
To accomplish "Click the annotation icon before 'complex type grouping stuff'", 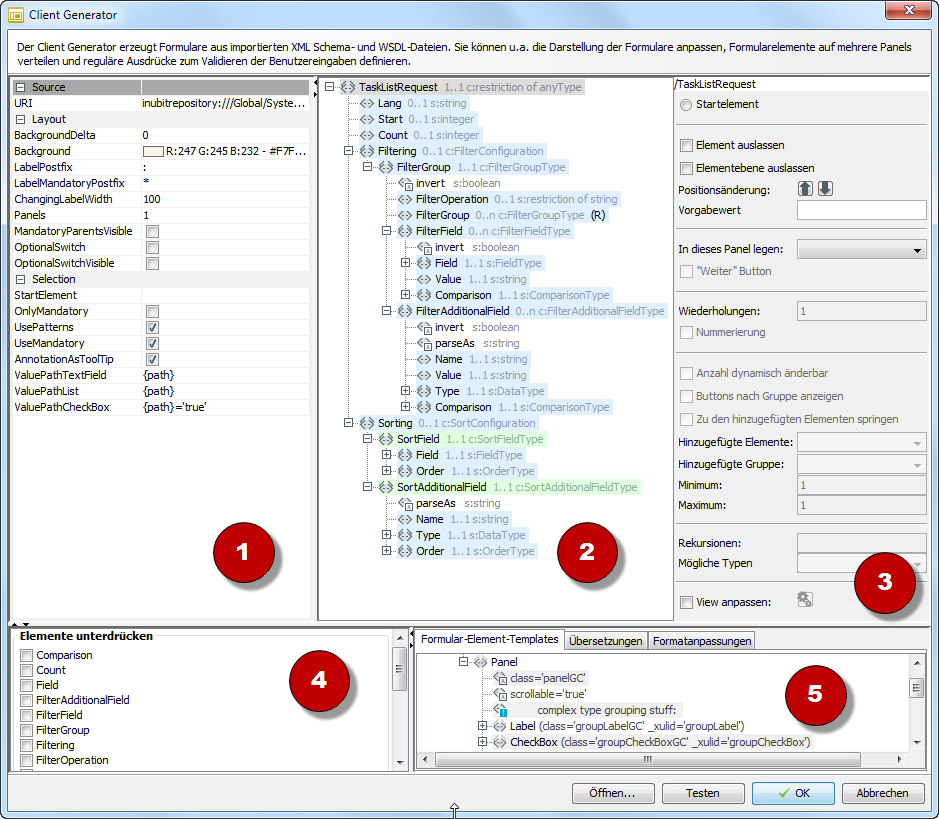I will (x=500, y=710).
